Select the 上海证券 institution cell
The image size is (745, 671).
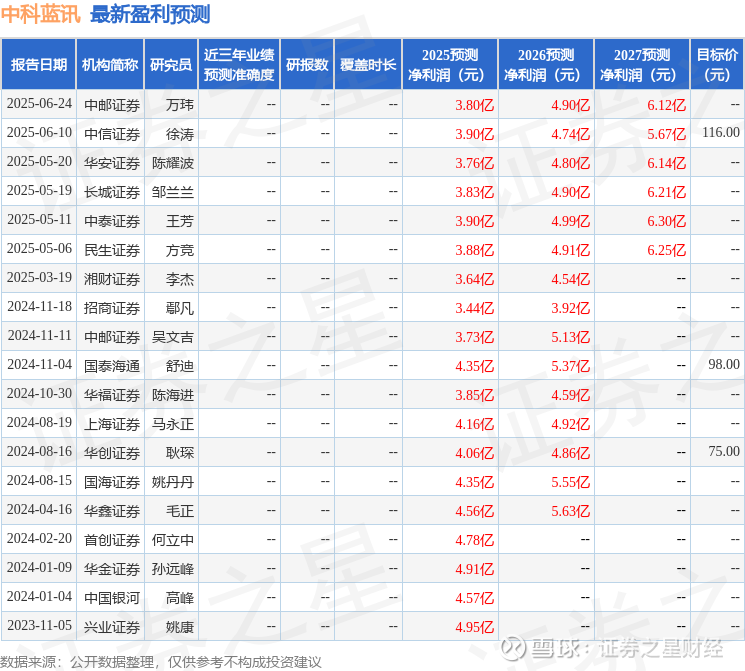point(112,423)
